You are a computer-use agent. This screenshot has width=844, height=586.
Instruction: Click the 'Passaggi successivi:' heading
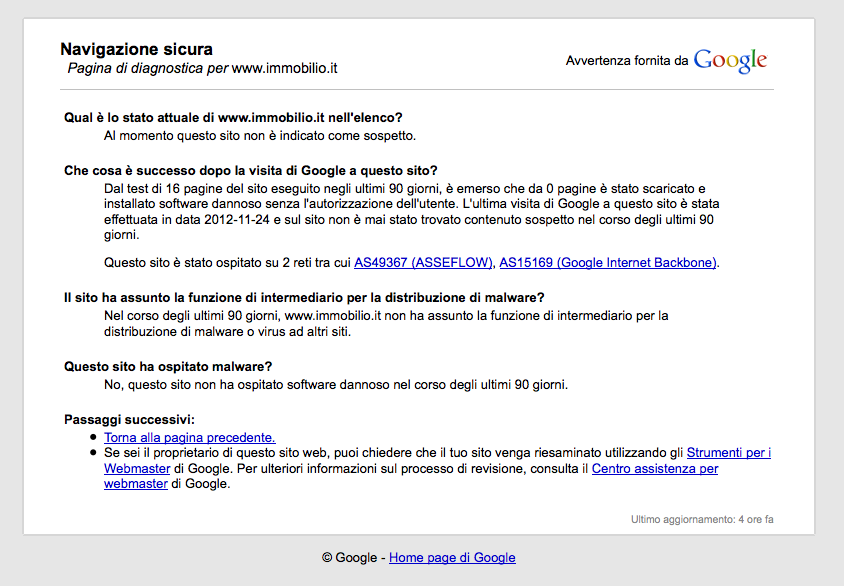(x=129, y=419)
